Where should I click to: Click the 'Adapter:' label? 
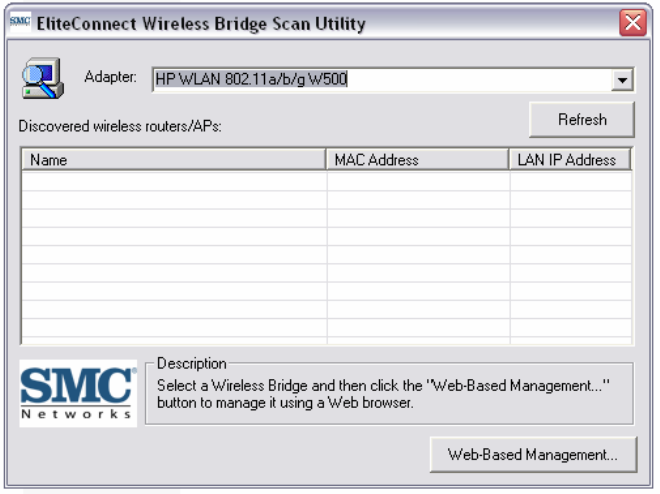110,77
